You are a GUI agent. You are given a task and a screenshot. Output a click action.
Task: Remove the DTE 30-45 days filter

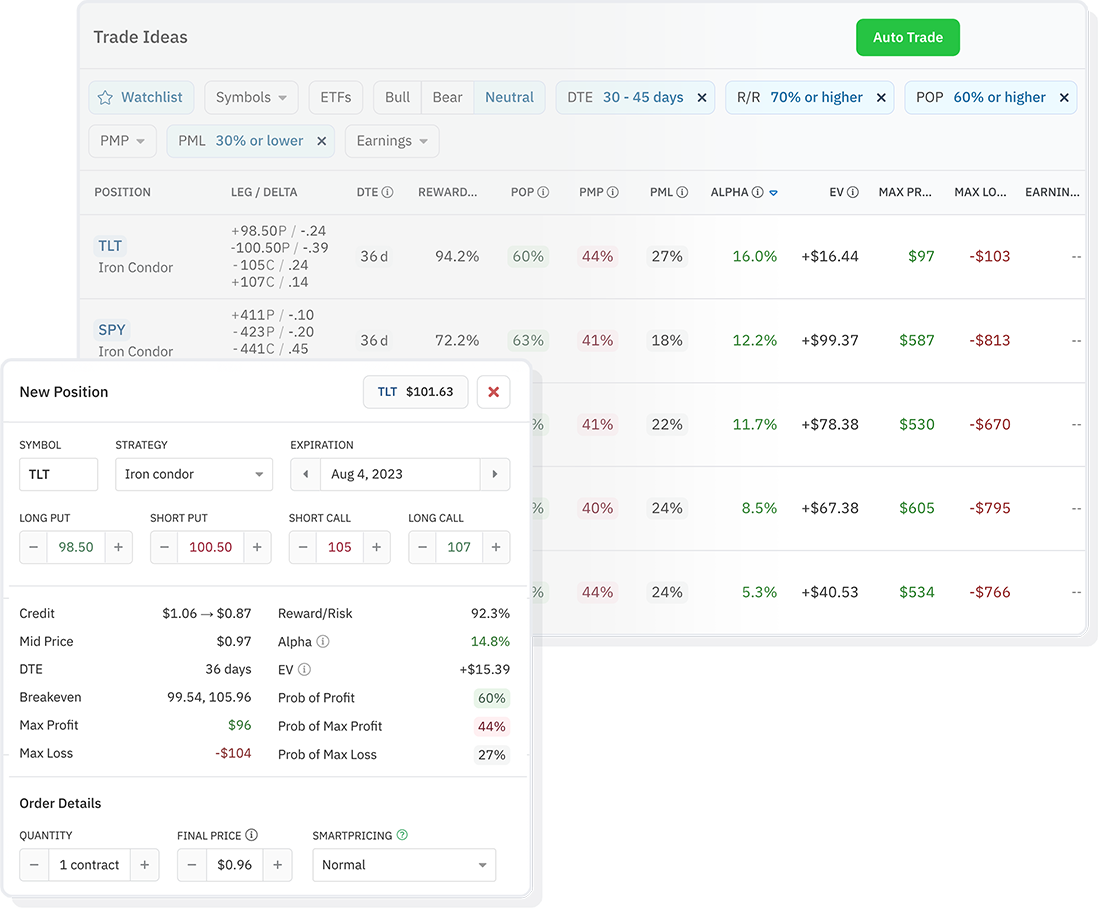tap(702, 97)
